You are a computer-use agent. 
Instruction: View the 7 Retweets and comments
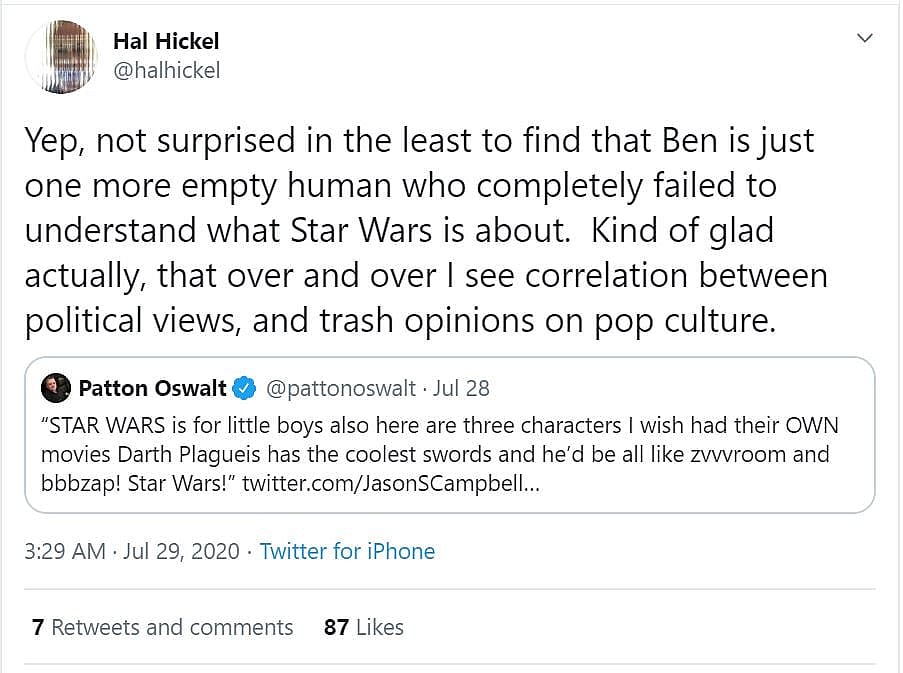(163, 627)
